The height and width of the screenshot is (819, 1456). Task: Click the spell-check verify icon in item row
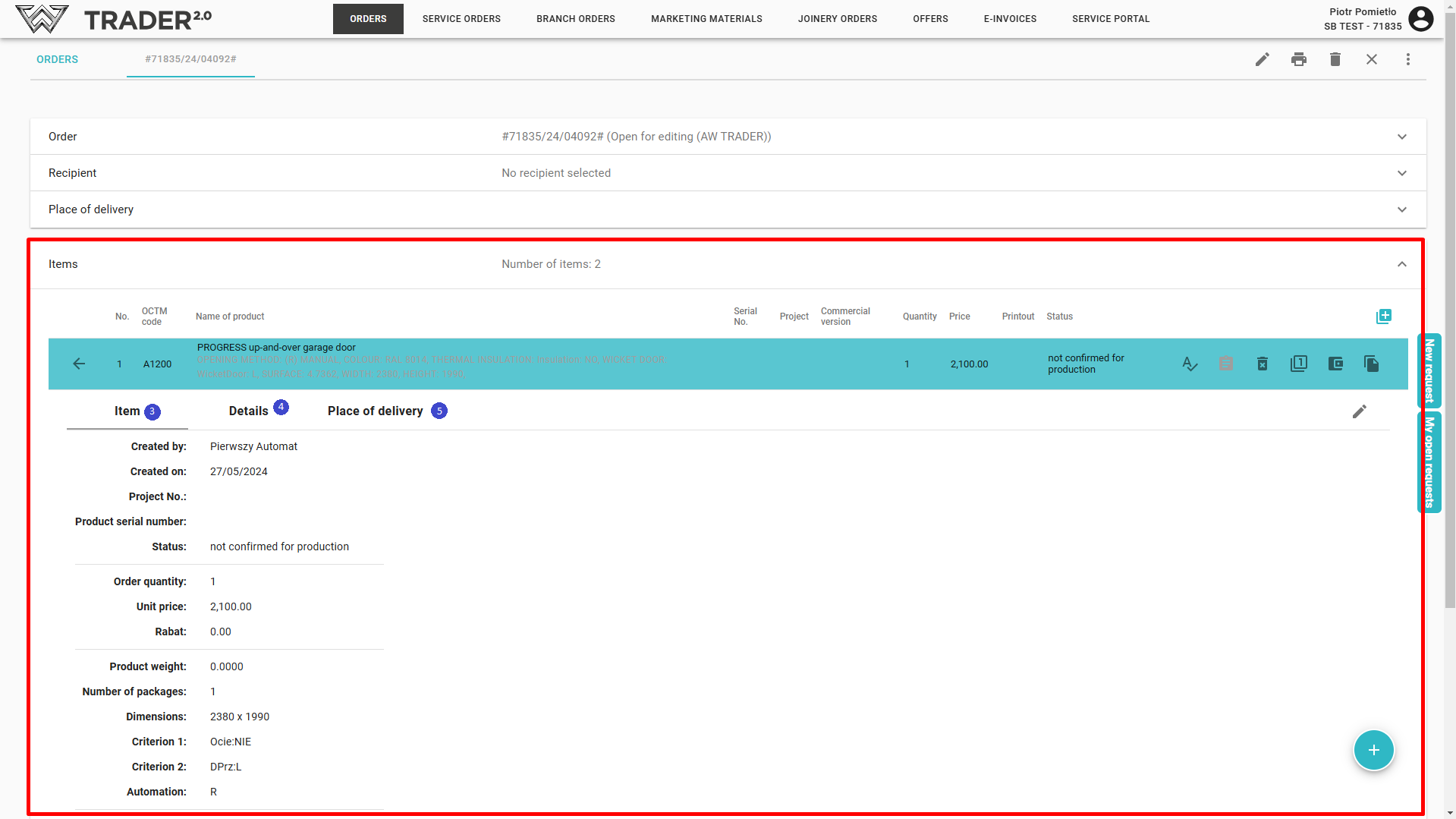[x=1190, y=364]
